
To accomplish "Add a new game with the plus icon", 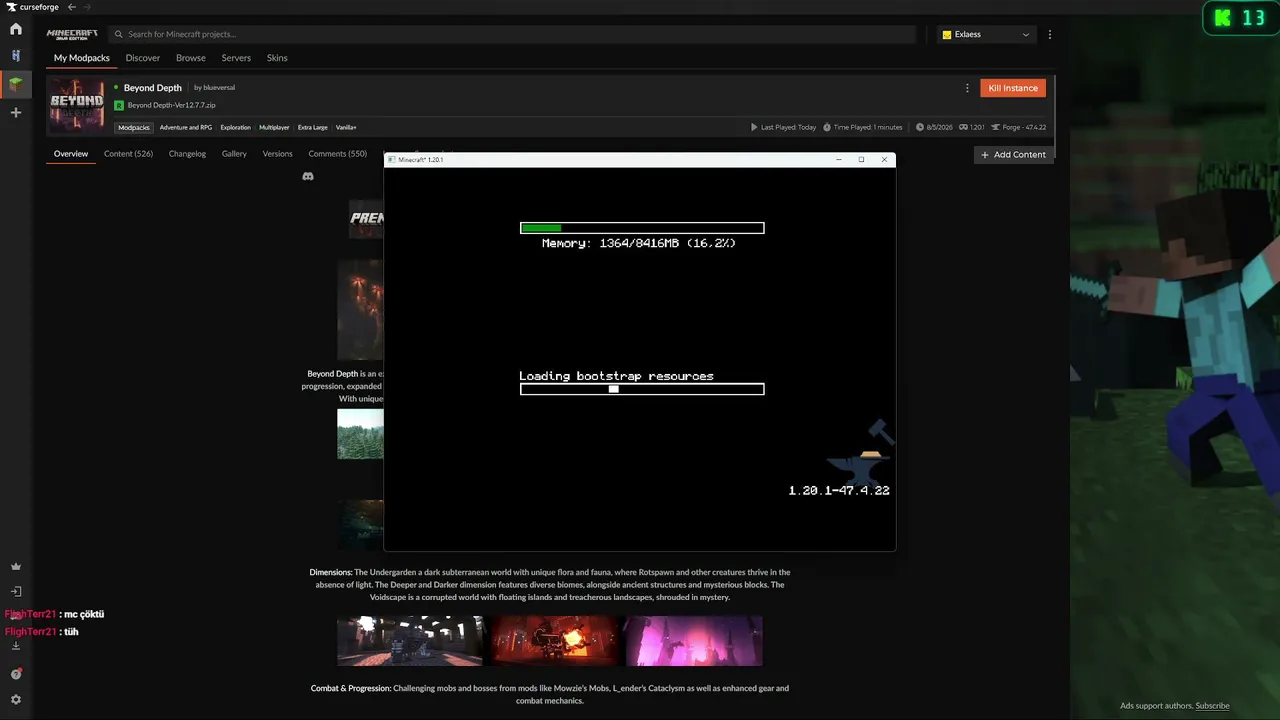I will coord(16,113).
